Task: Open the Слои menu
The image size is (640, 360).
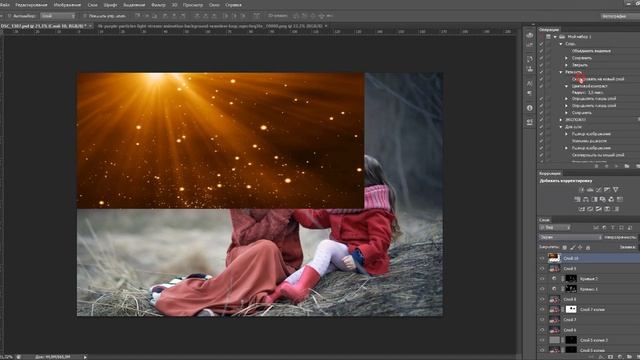Action: pos(93,5)
